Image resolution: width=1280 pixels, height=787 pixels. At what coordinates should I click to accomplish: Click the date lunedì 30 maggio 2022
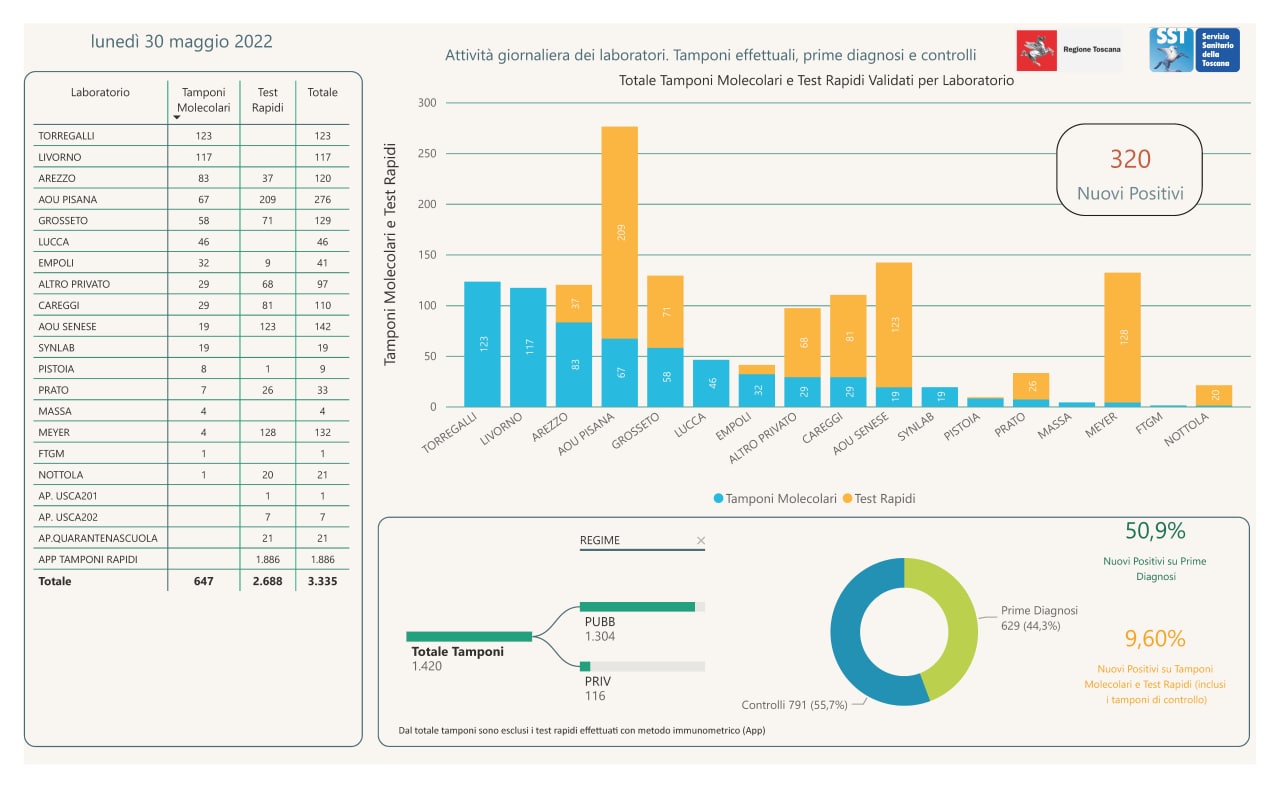click(x=181, y=42)
